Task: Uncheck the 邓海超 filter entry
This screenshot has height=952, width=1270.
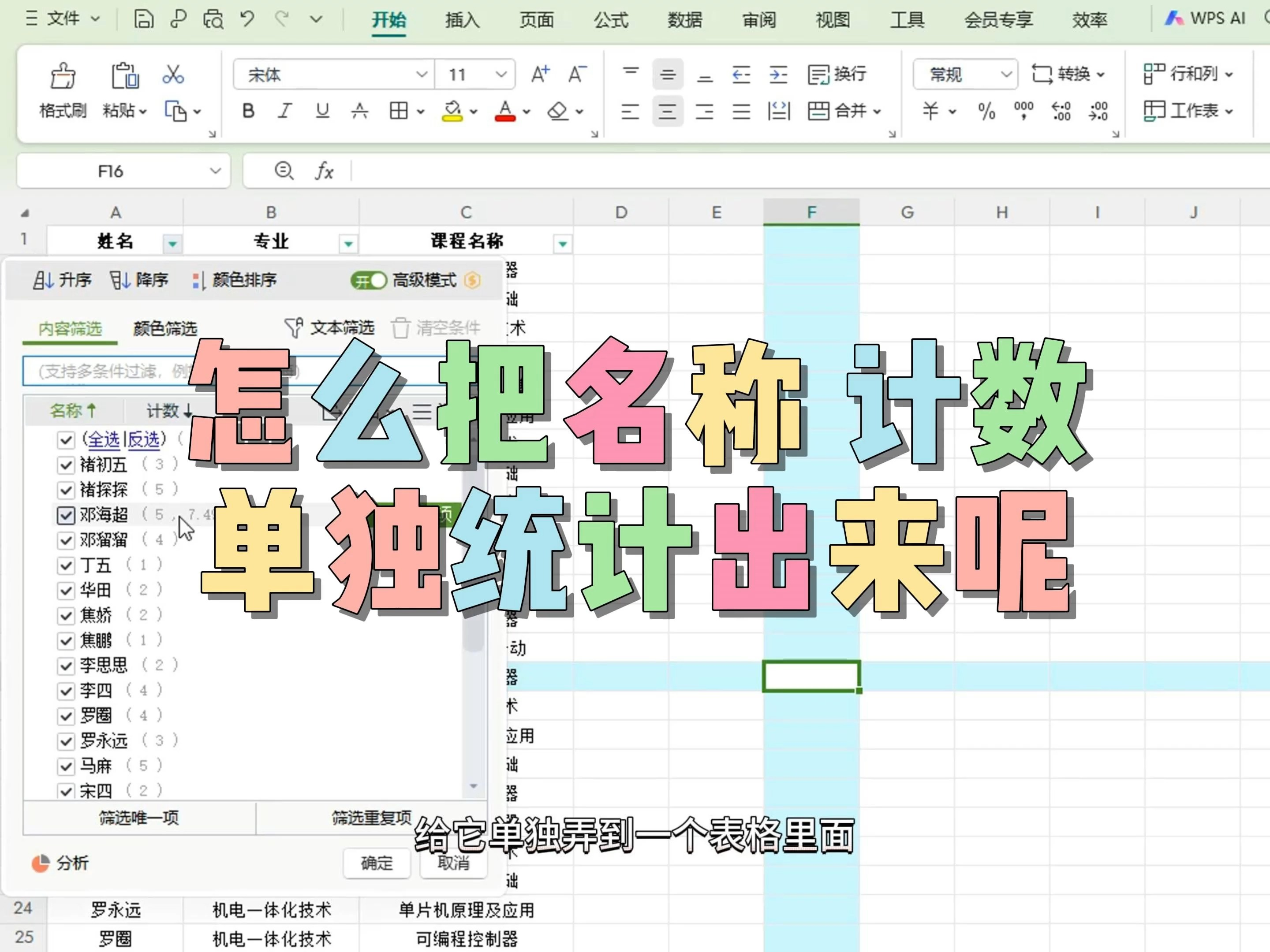Action: point(66,515)
